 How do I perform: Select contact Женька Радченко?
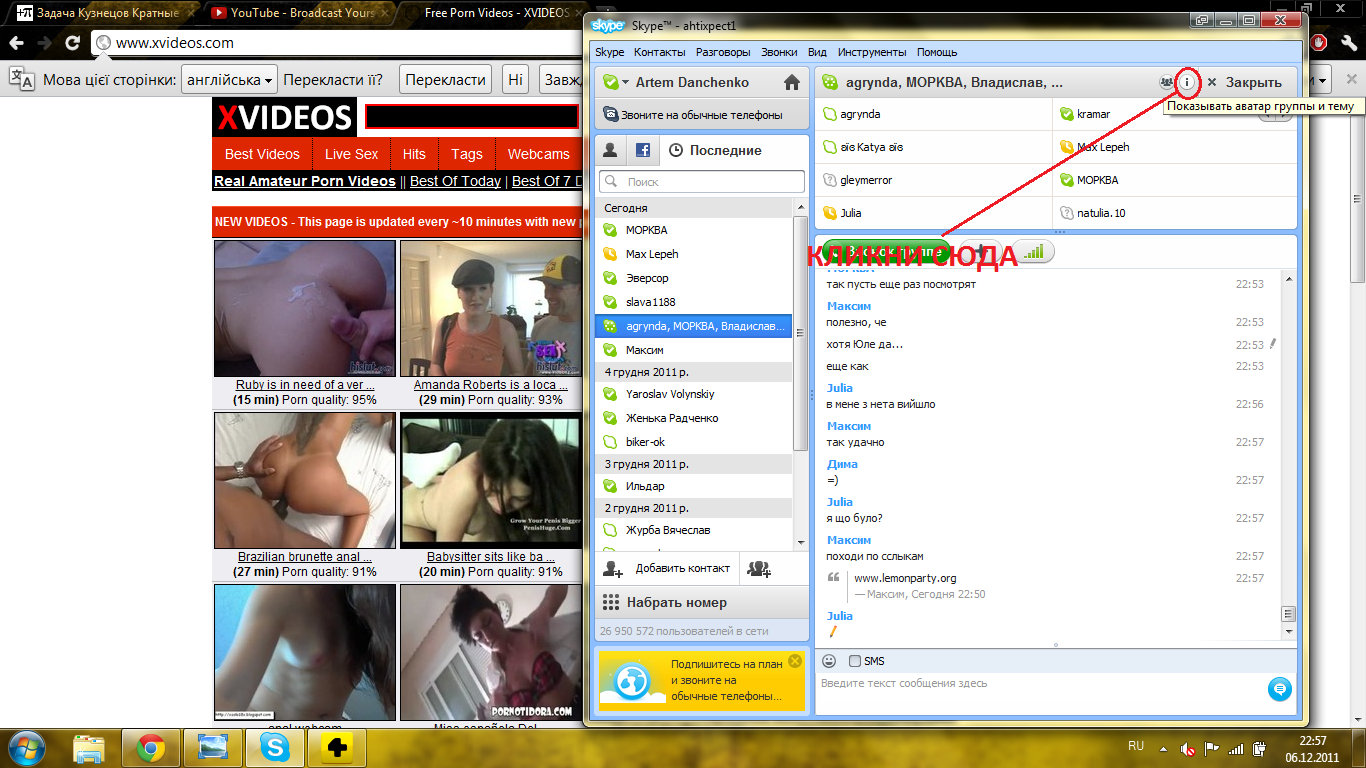(694, 418)
